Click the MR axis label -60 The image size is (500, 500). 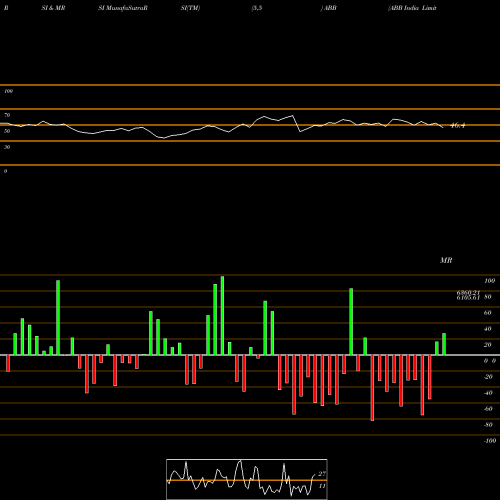(x=488, y=409)
